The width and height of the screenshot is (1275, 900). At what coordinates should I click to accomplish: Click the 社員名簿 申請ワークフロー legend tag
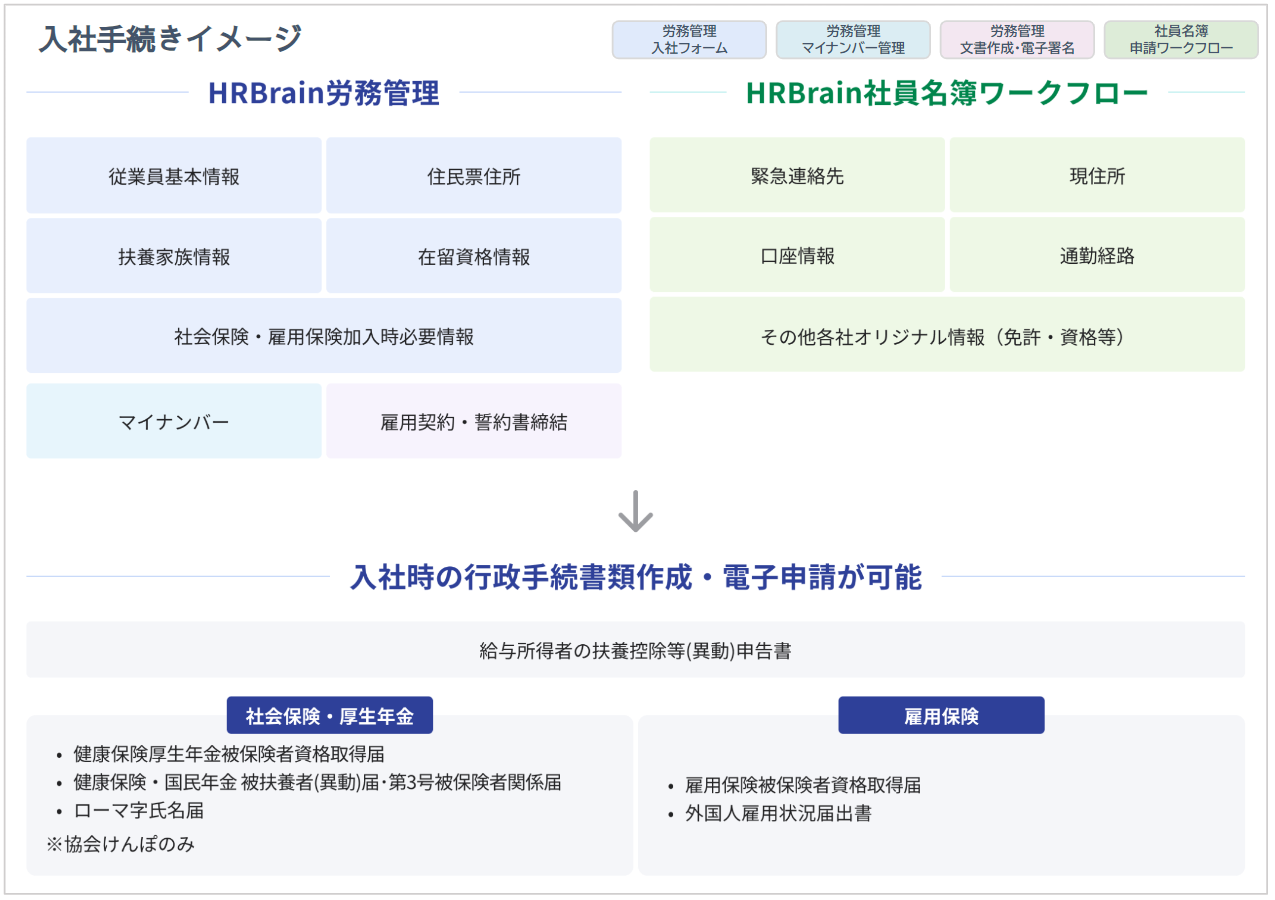click(x=1181, y=40)
